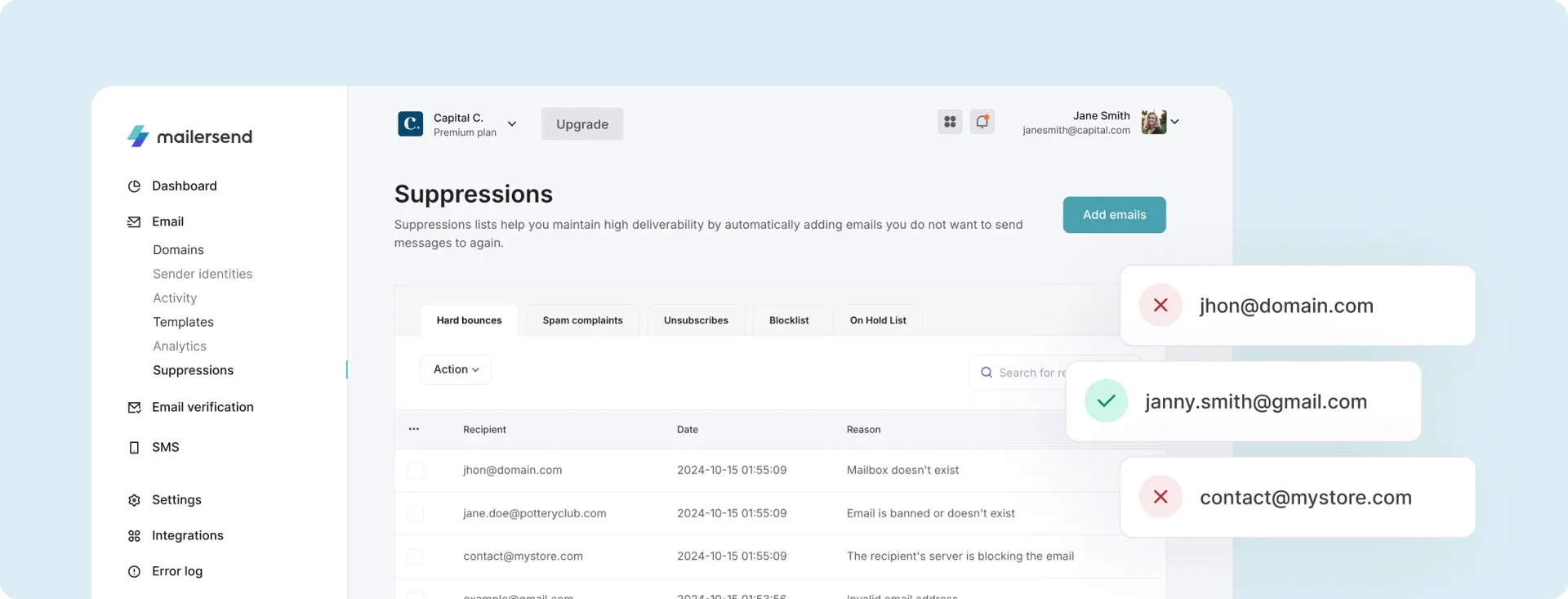
Task: Open Dashboard in the sidebar
Action: (185, 186)
